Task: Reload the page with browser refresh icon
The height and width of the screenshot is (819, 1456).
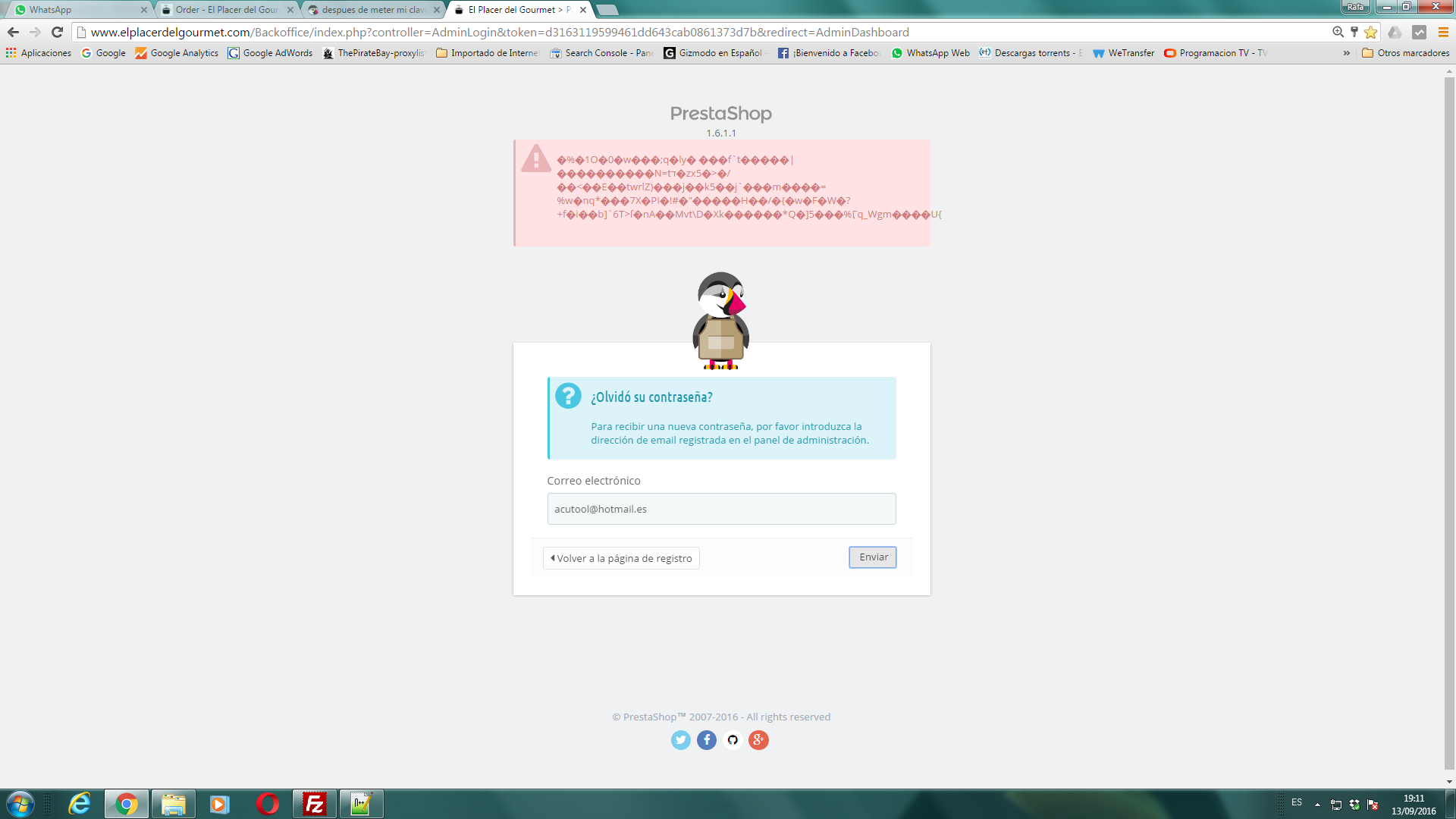Action: pos(57,32)
